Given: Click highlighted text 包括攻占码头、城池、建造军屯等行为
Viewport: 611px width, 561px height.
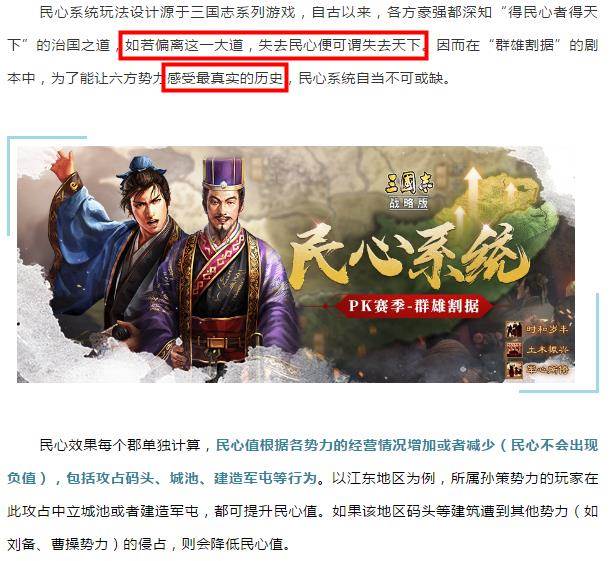Looking at the screenshot, I should [192, 478].
